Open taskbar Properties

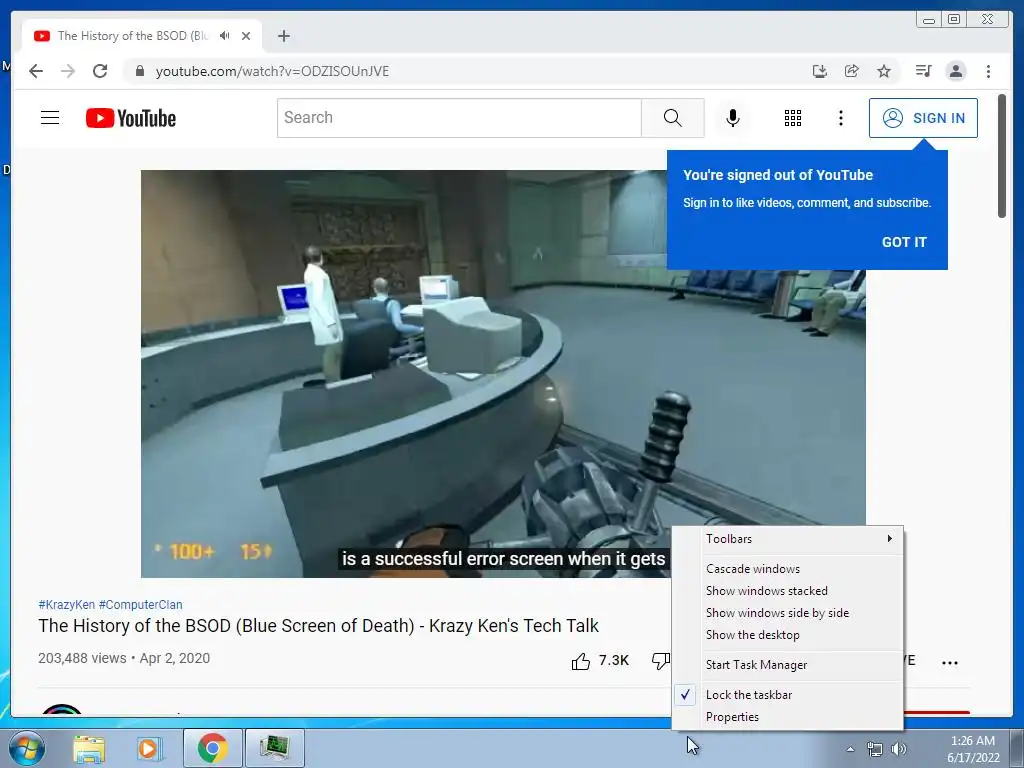tap(788, 717)
